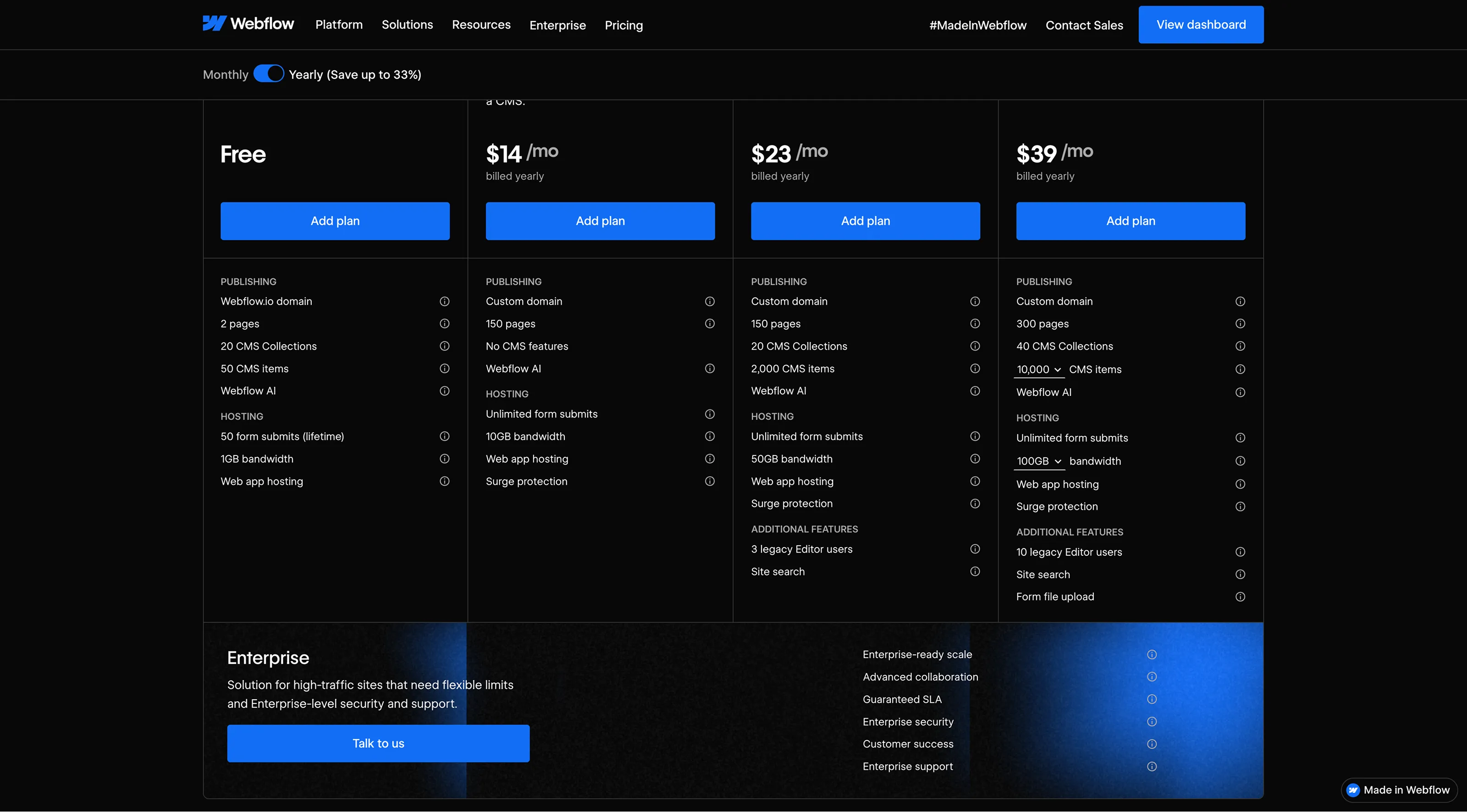This screenshot has height=812, width=1467.
Task: Show info for 40 CMS Collections
Action: point(1241,346)
